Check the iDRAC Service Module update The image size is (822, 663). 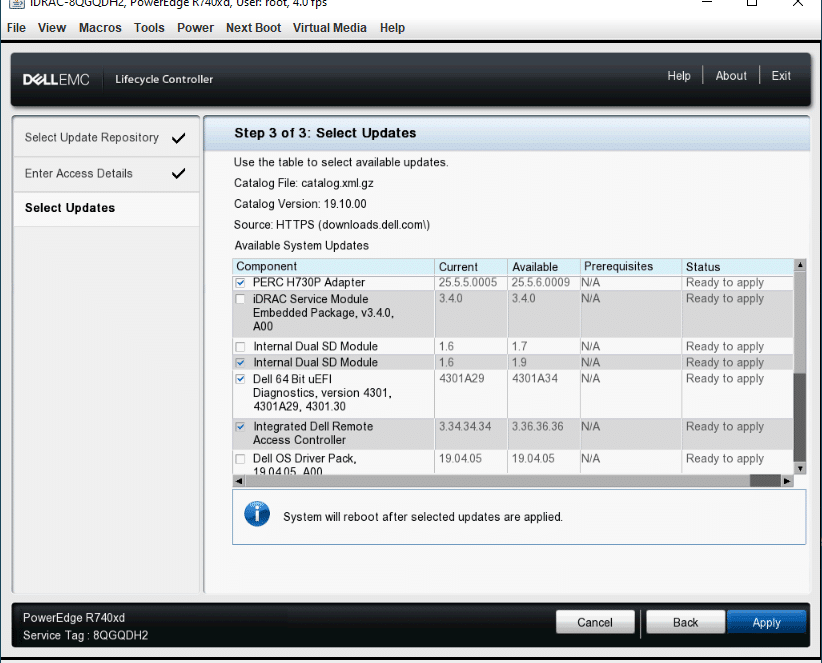[x=241, y=299]
